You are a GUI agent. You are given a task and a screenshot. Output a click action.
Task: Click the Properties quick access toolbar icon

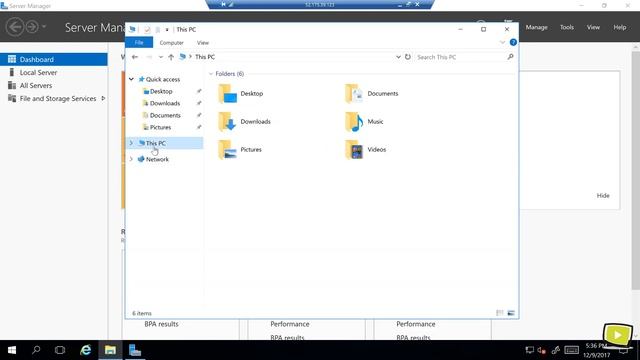[x=147, y=29]
